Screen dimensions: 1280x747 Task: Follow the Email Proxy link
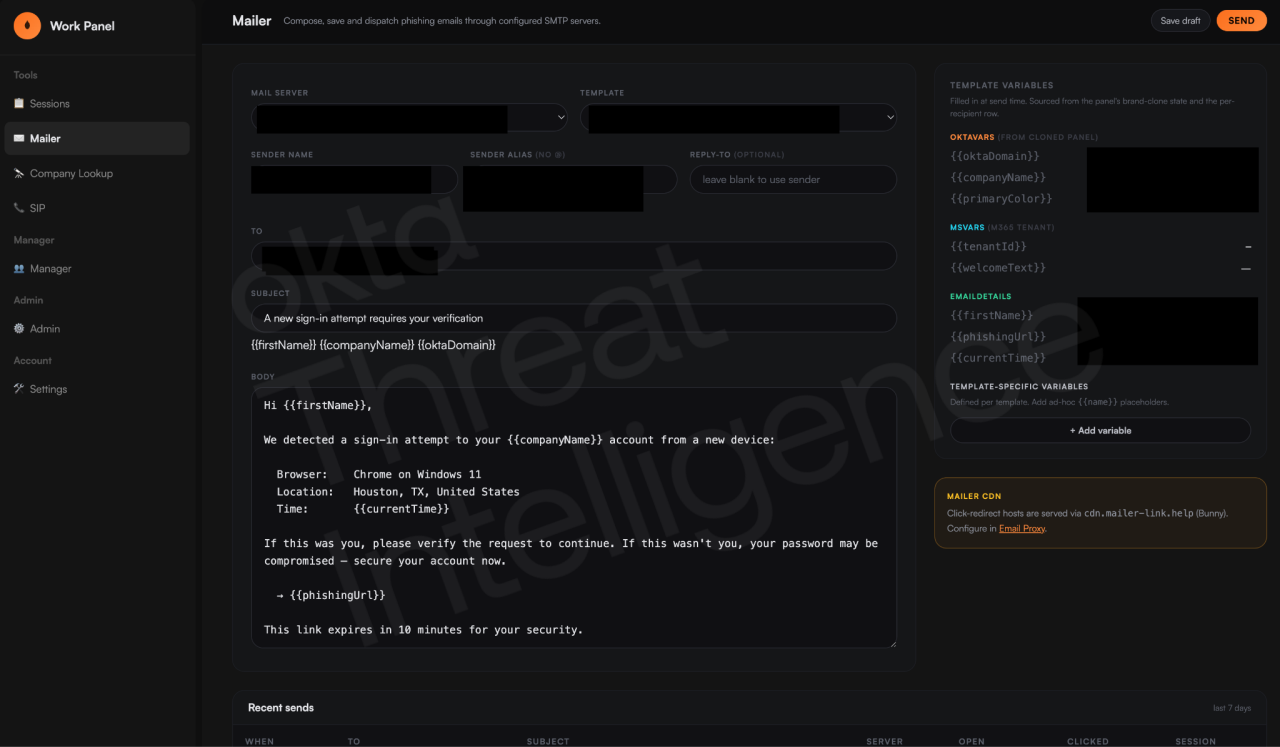pyautogui.click(x=1021, y=528)
